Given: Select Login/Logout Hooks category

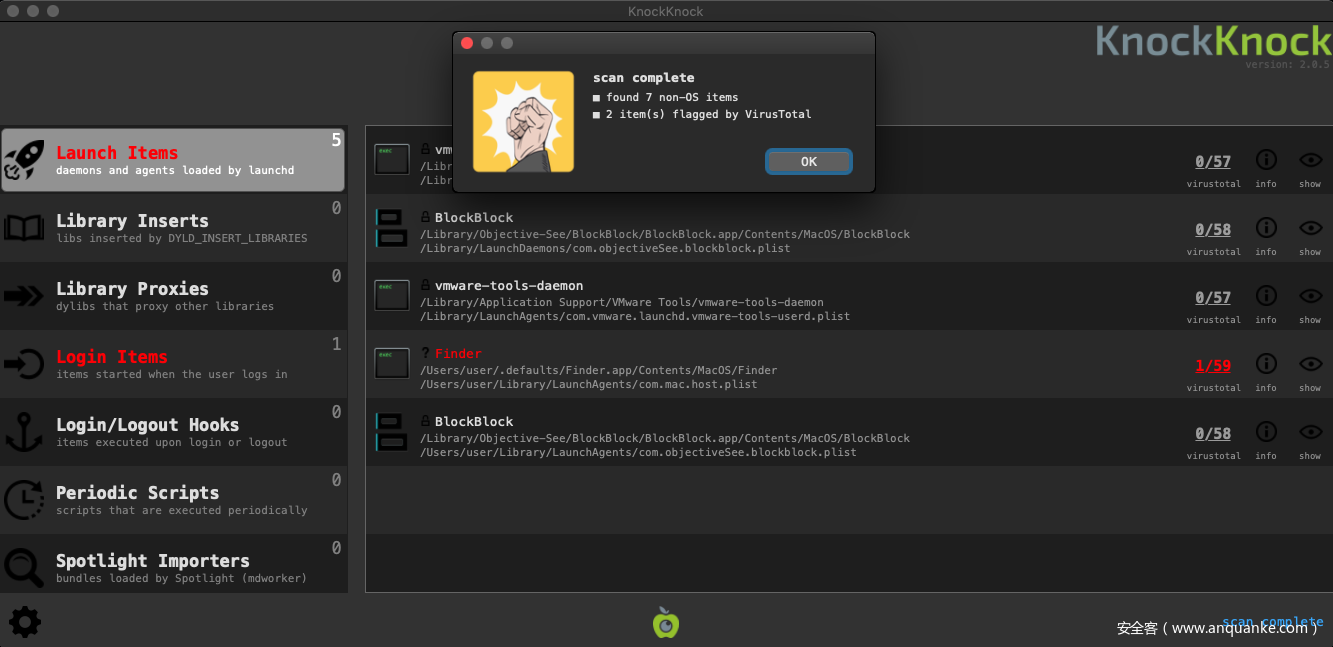Looking at the screenshot, I should tap(173, 432).
